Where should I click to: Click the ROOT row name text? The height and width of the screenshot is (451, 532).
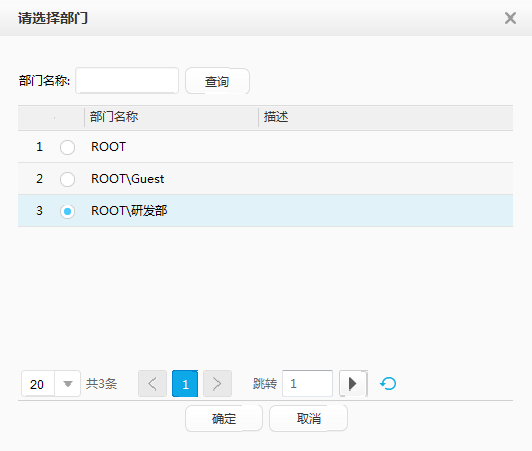(x=109, y=147)
